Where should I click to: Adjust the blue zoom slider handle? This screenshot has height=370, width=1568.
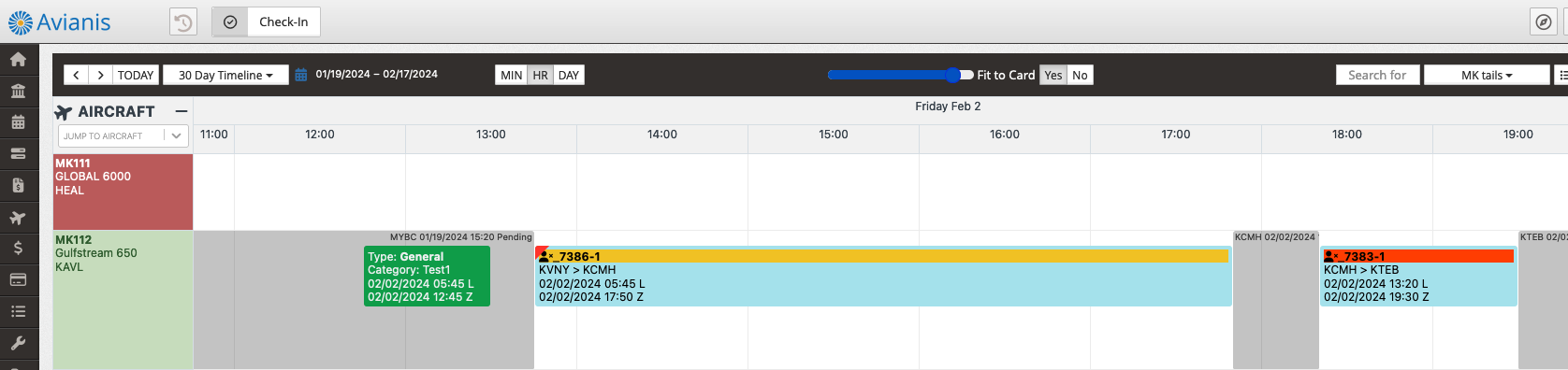tap(952, 75)
